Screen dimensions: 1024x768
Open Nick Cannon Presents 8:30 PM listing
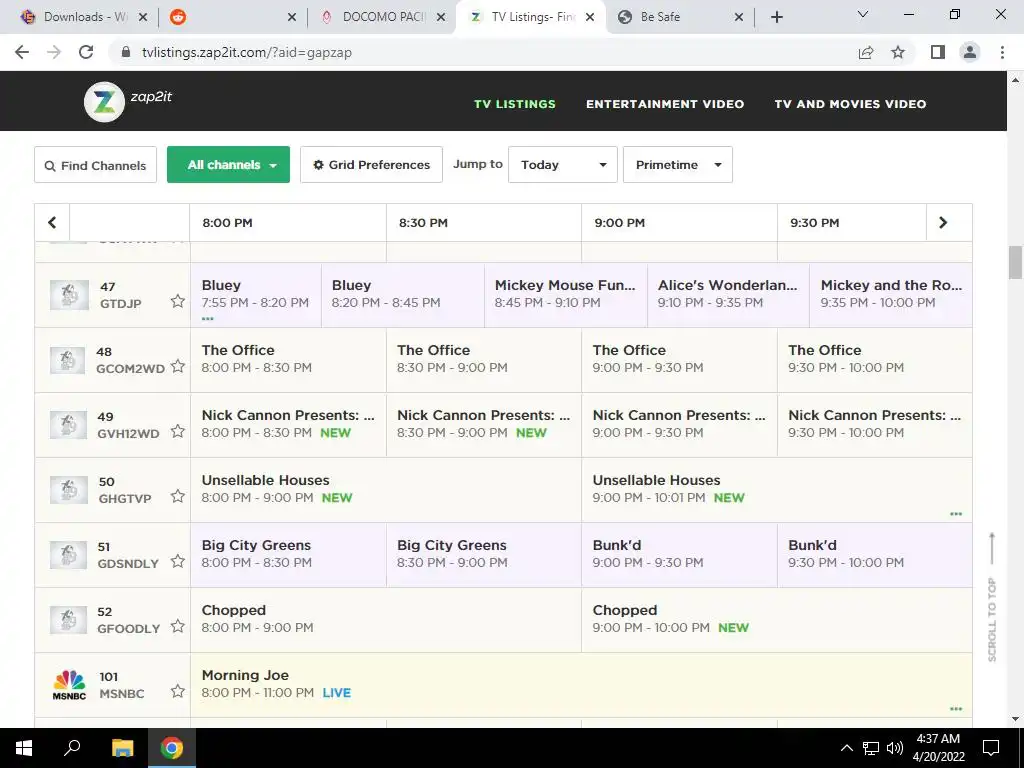click(483, 424)
